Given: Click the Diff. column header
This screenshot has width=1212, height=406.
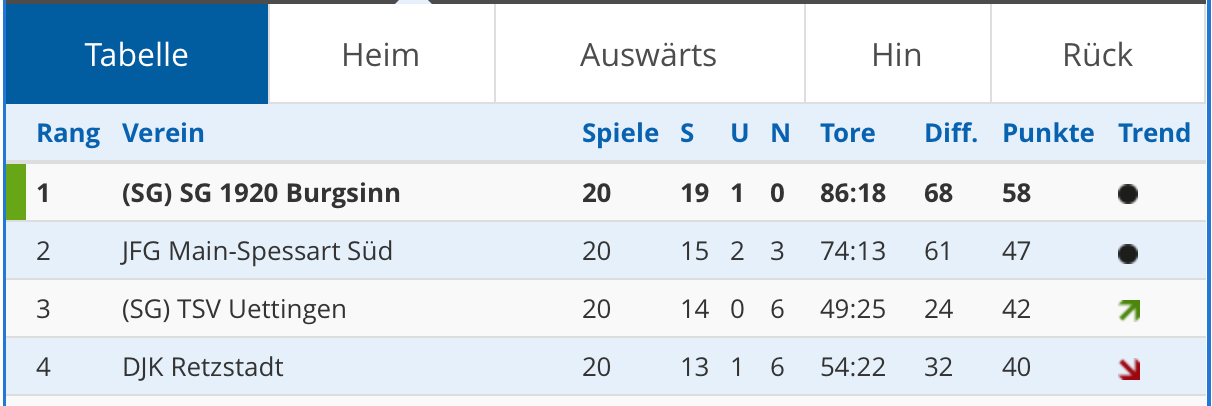Looking at the screenshot, I should 950,133.
